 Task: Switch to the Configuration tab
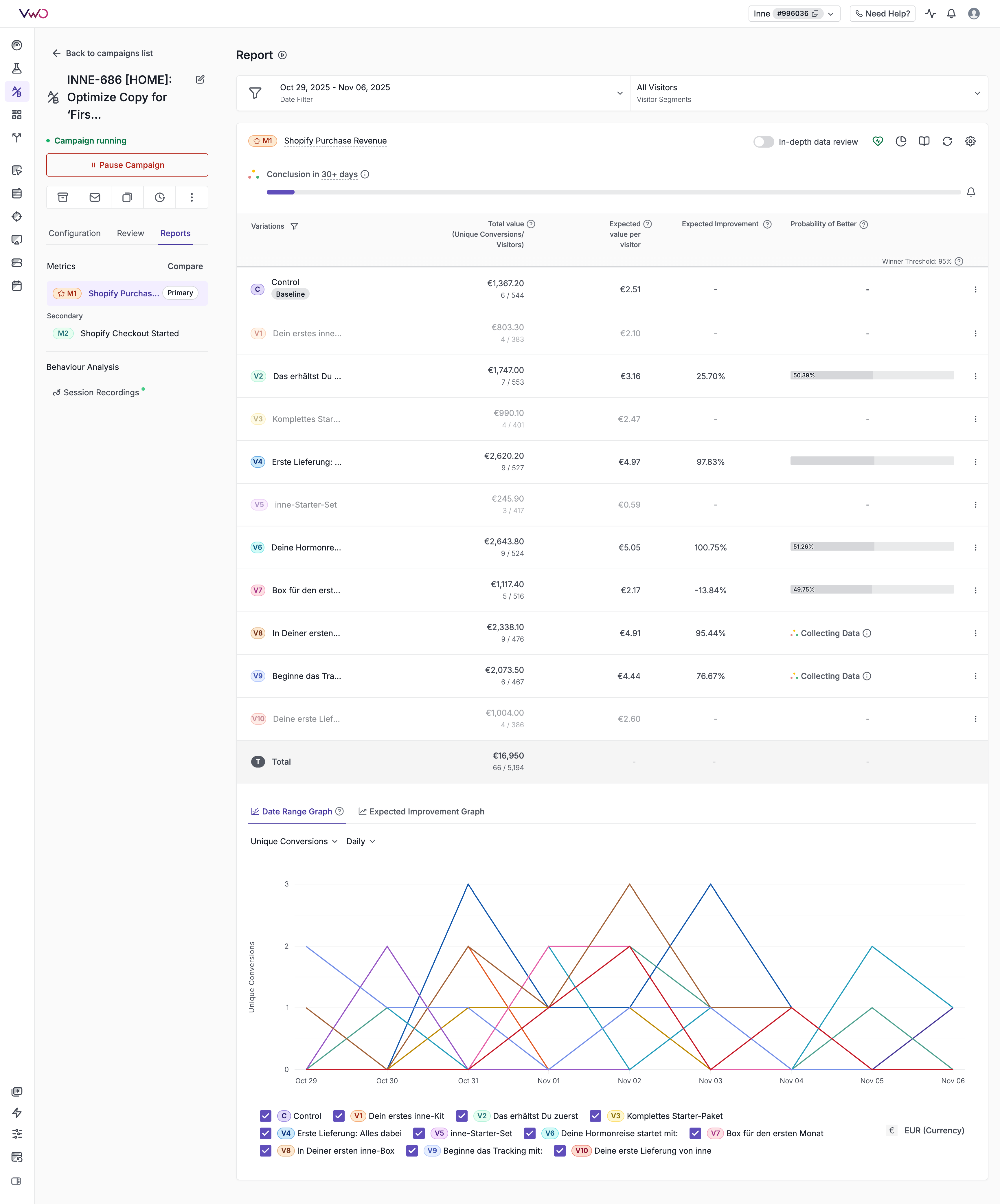click(74, 233)
